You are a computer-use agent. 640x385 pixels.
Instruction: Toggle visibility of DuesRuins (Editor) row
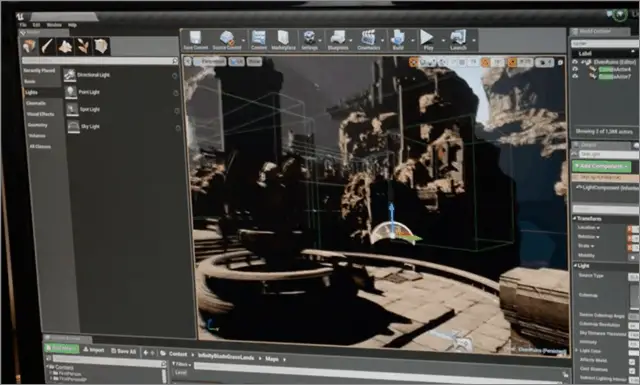coord(576,62)
